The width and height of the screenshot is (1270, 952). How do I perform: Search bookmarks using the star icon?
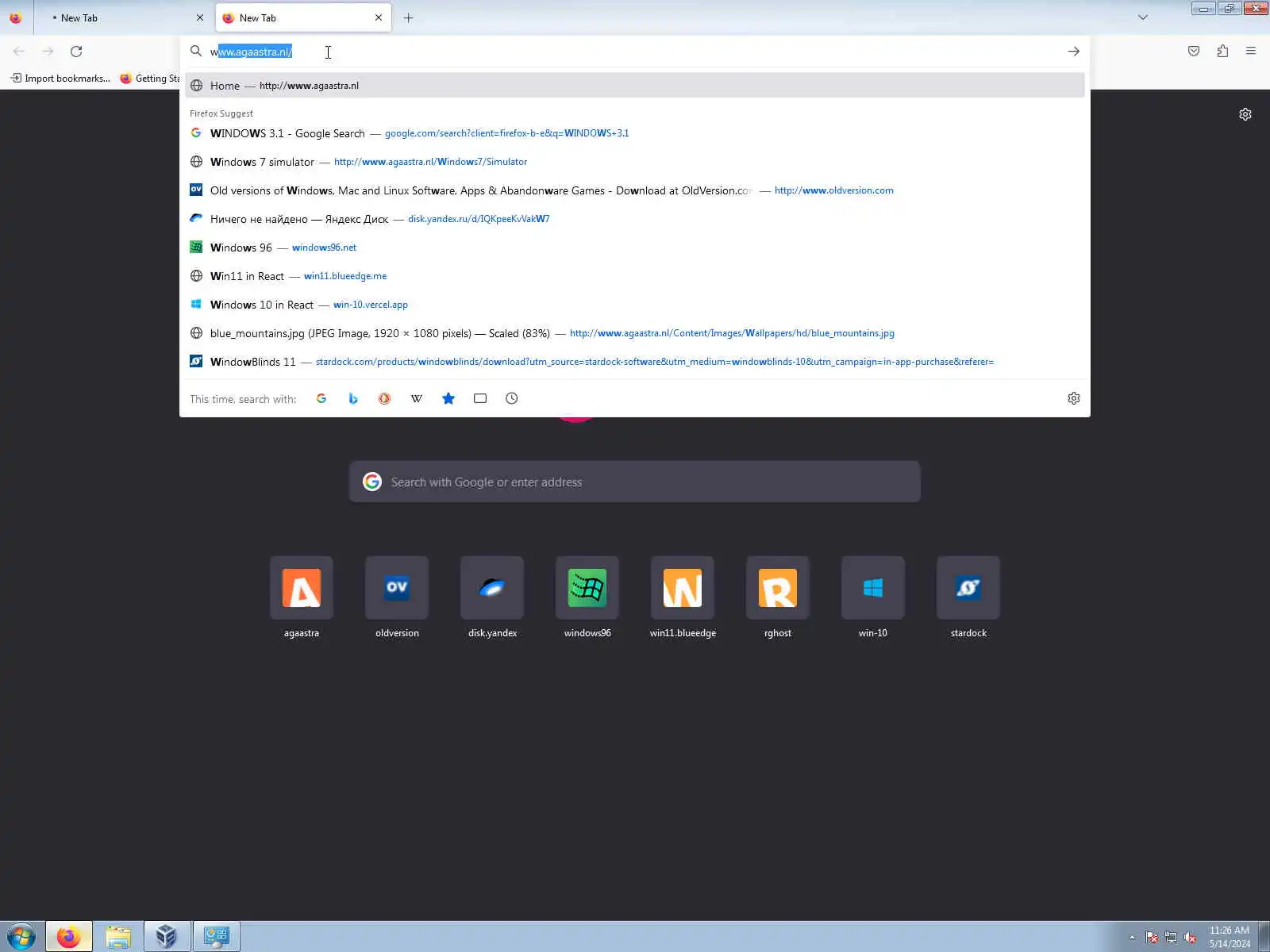click(448, 398)
